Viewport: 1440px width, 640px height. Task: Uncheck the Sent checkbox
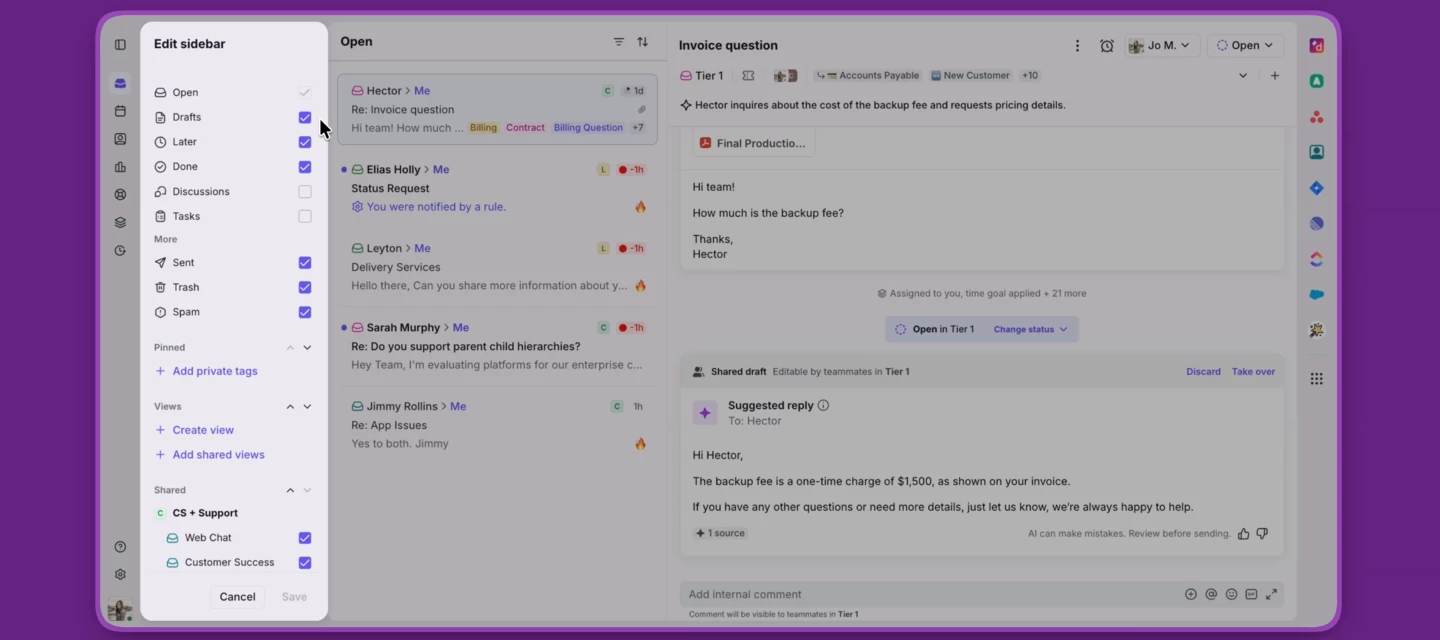305,263
